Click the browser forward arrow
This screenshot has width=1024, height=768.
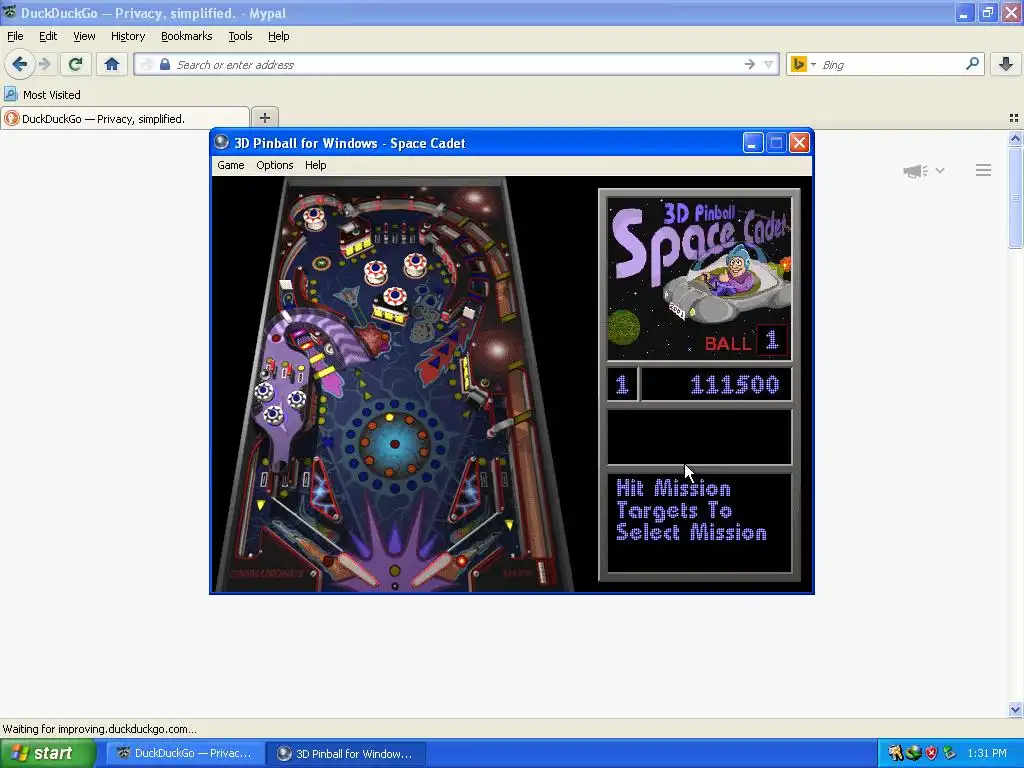click(x=44, y=64)
